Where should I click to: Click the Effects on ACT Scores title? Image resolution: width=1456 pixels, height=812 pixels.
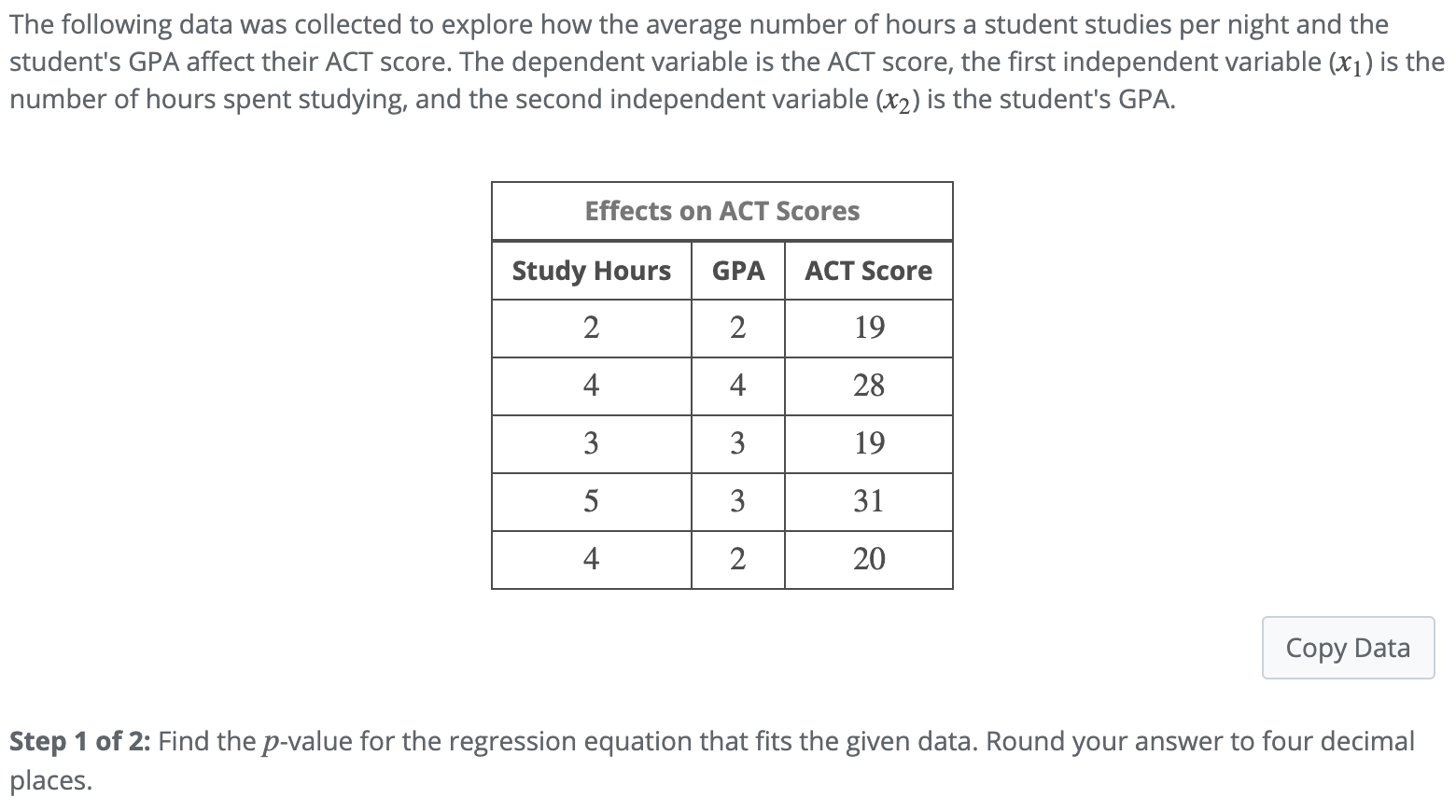click(x=722, y=211)
